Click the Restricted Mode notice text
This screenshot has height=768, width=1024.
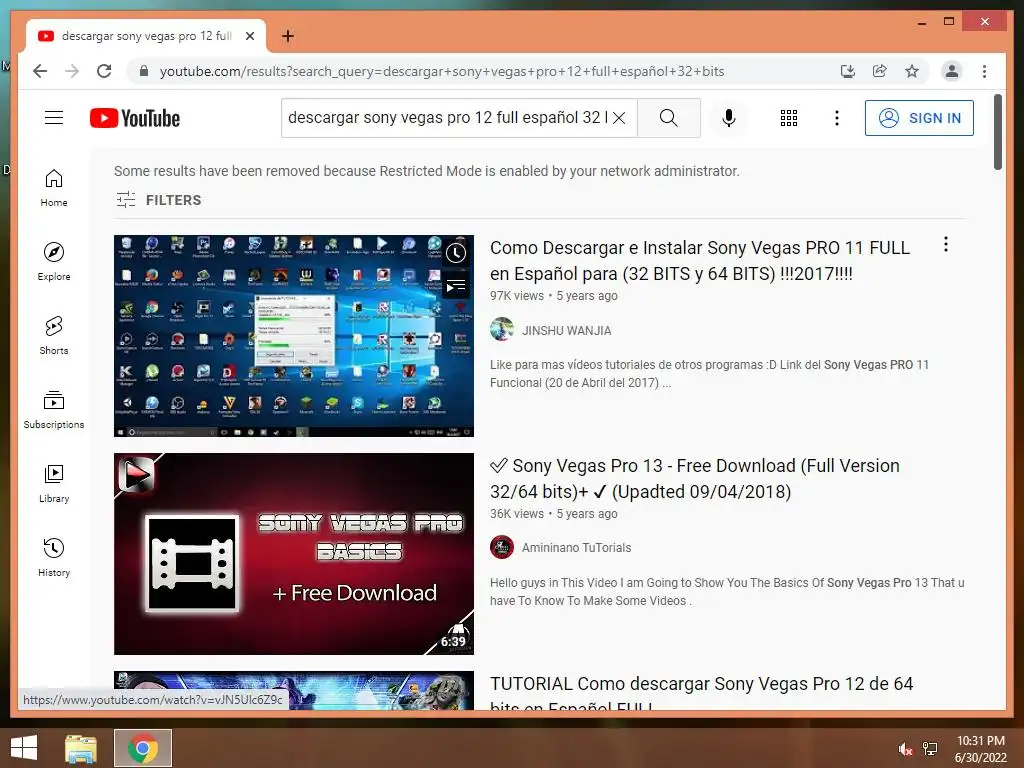pos(426,171)
